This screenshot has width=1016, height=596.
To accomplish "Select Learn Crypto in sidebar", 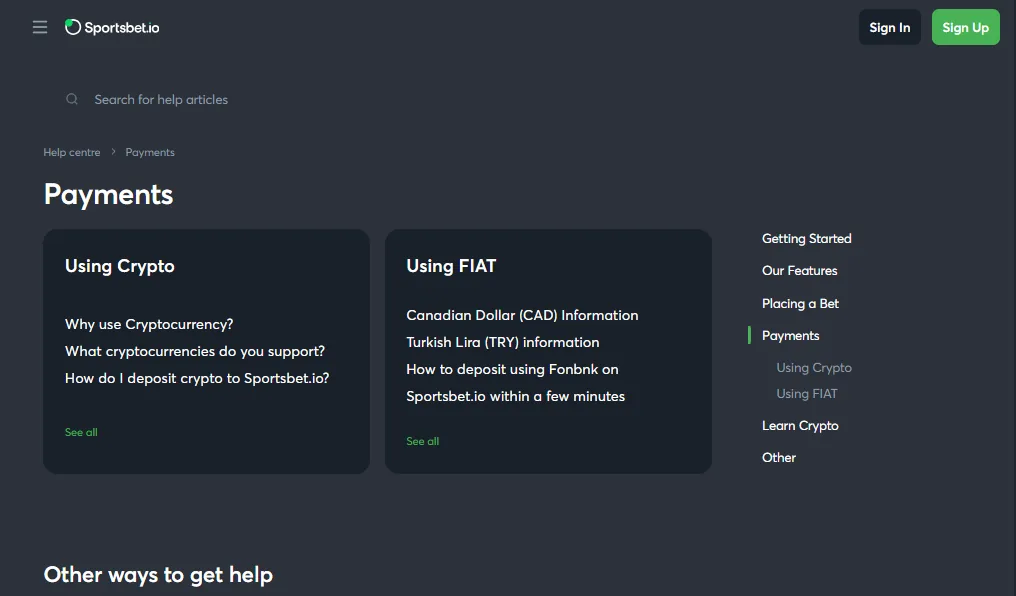I will click(800, 426).
